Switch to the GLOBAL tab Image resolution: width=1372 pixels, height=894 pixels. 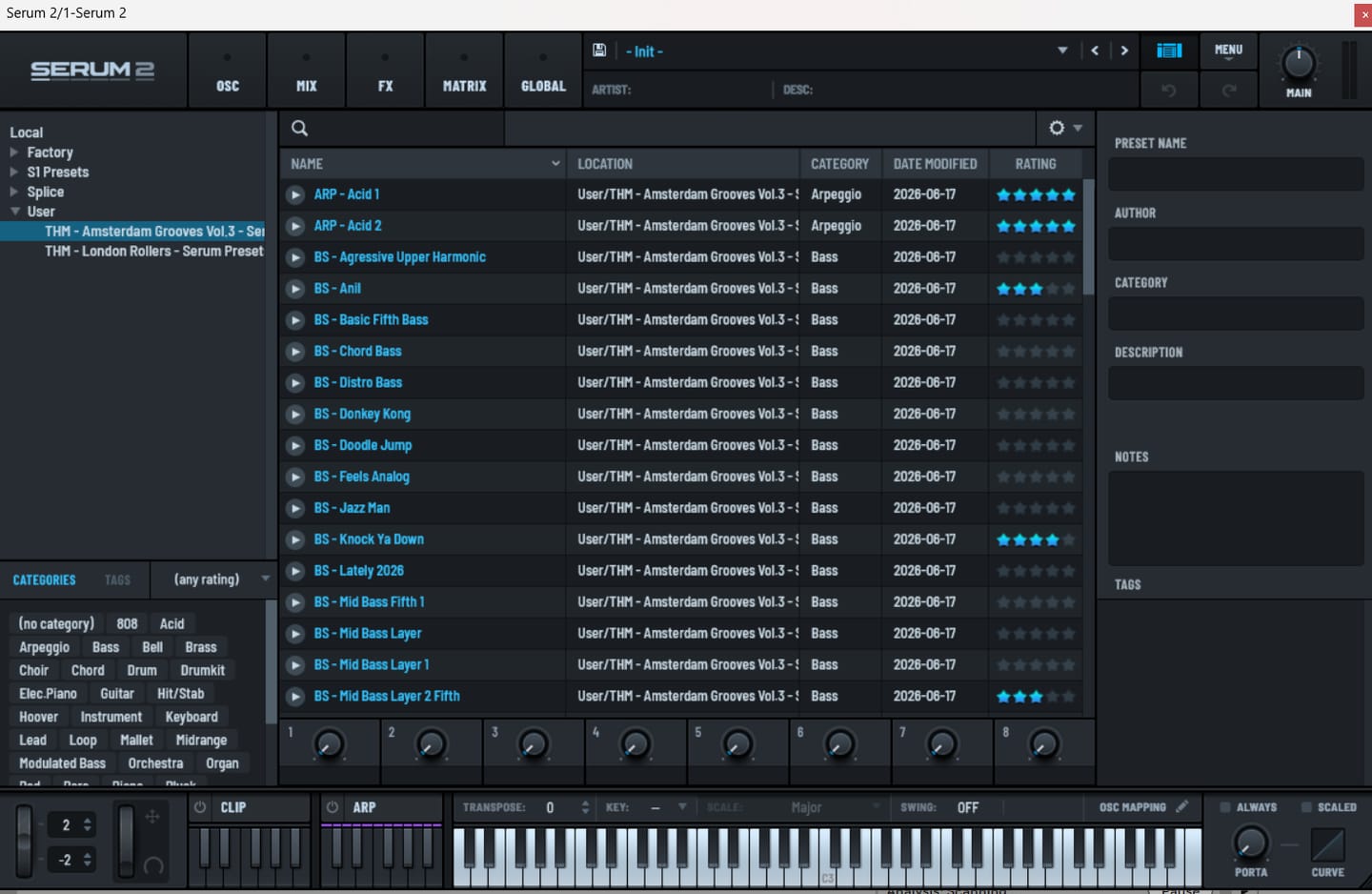[x=543, y=71]
